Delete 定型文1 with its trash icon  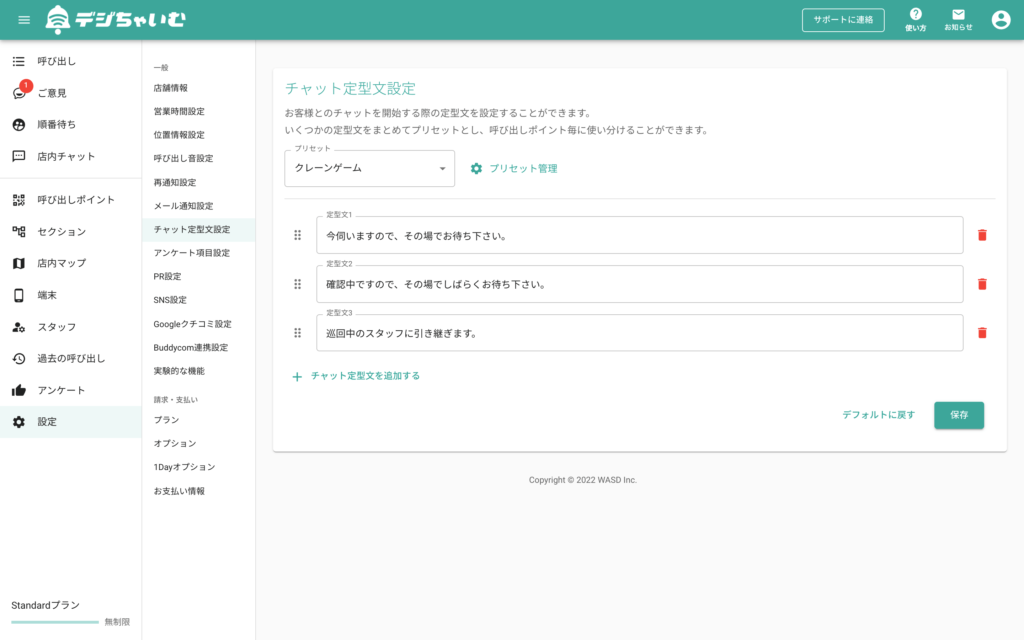point(982,235)
